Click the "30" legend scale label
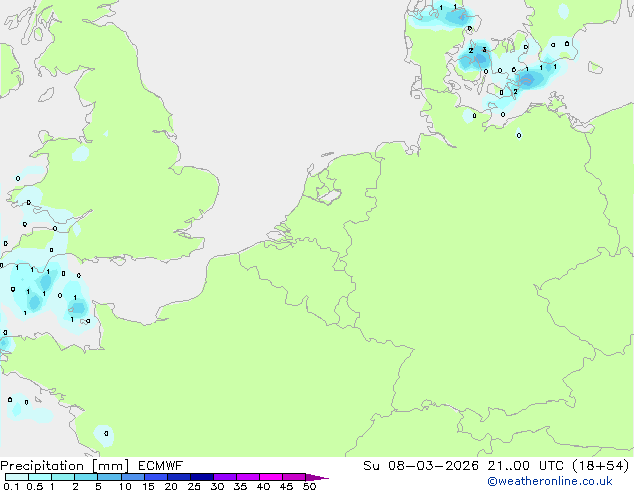 tap(217, 486)
